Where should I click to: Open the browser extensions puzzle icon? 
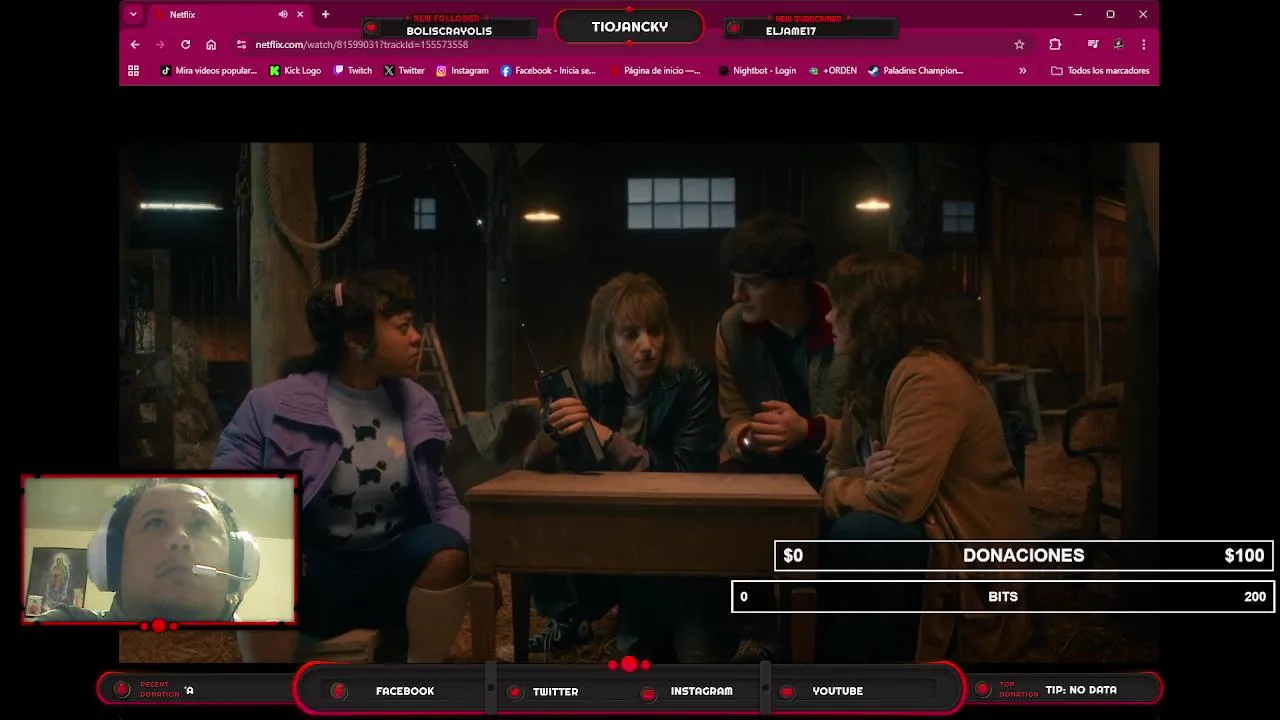[1055, 44]
